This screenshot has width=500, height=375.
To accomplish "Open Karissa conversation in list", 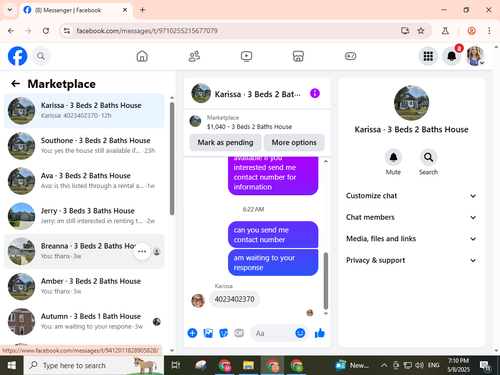I will coord(84,110).
